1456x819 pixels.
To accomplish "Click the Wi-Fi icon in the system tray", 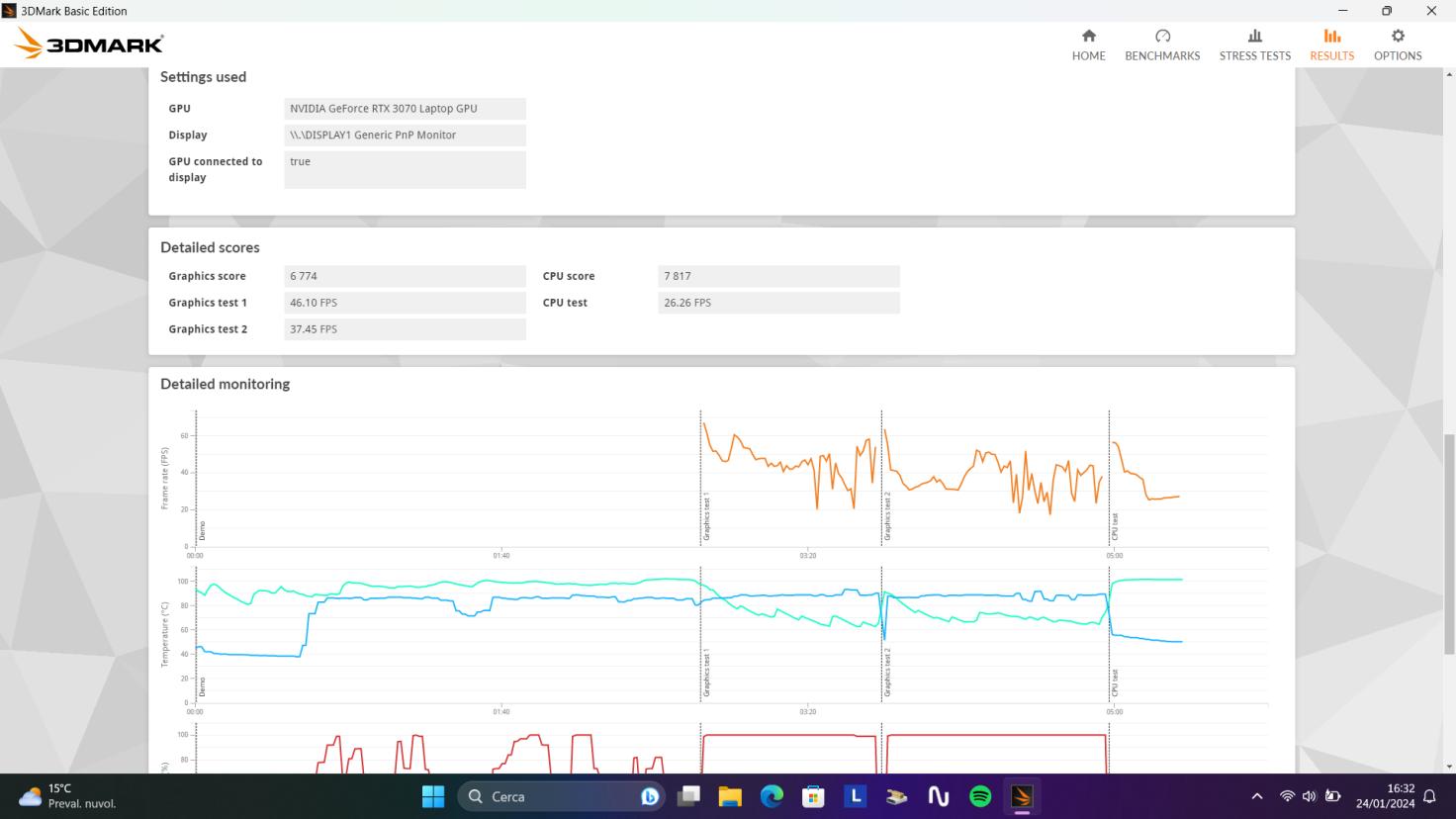I will pos(1286,796).
